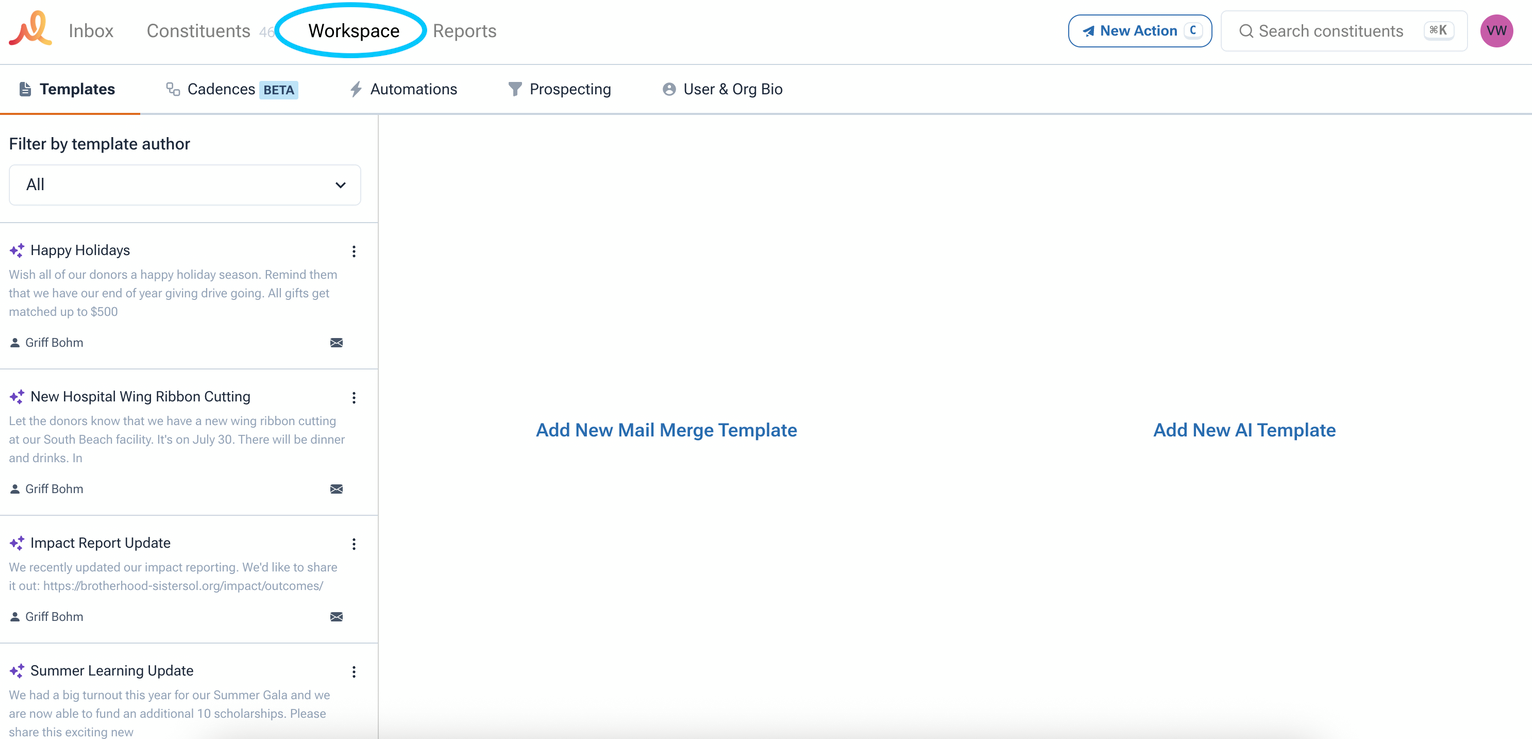The width and height of the screenshot is (1532, 739).
Task: Open kebab menu for Impact Report Update
Action: tap(354, 544)
